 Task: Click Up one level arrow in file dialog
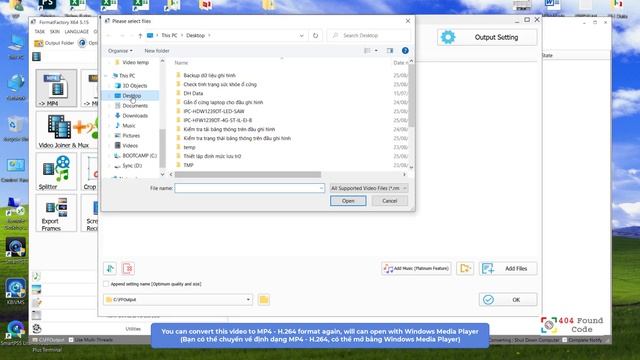pos(140,36)
